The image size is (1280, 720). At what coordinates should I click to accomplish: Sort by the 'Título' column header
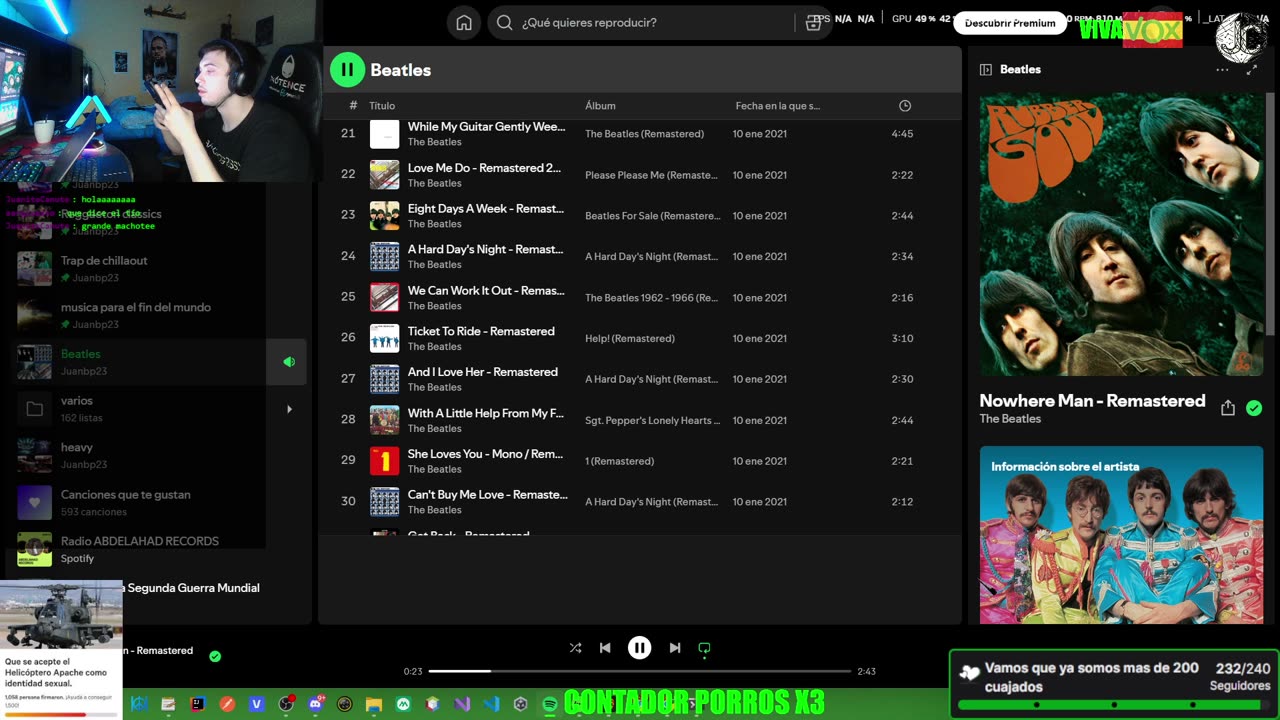pyautogui.click(x=382, y=106)
